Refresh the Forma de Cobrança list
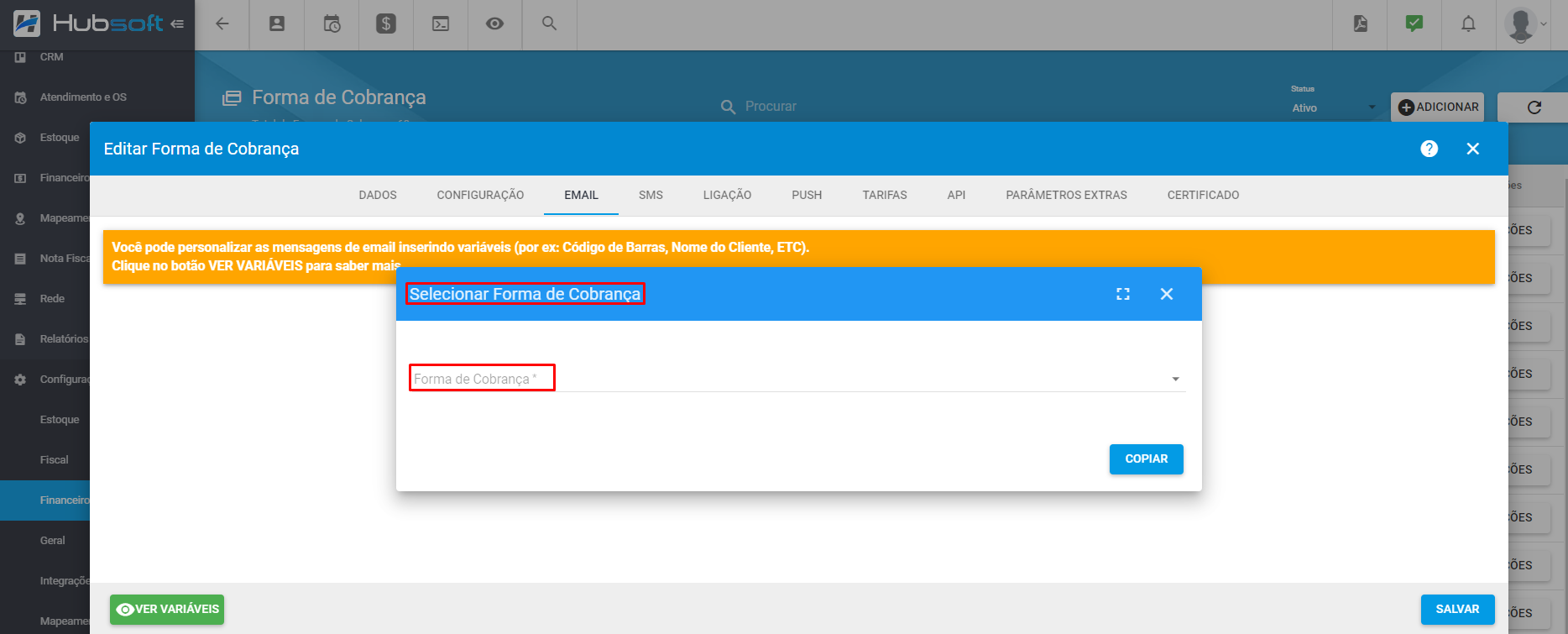This screenshot has height=634, width=1568. point(1534,107)
